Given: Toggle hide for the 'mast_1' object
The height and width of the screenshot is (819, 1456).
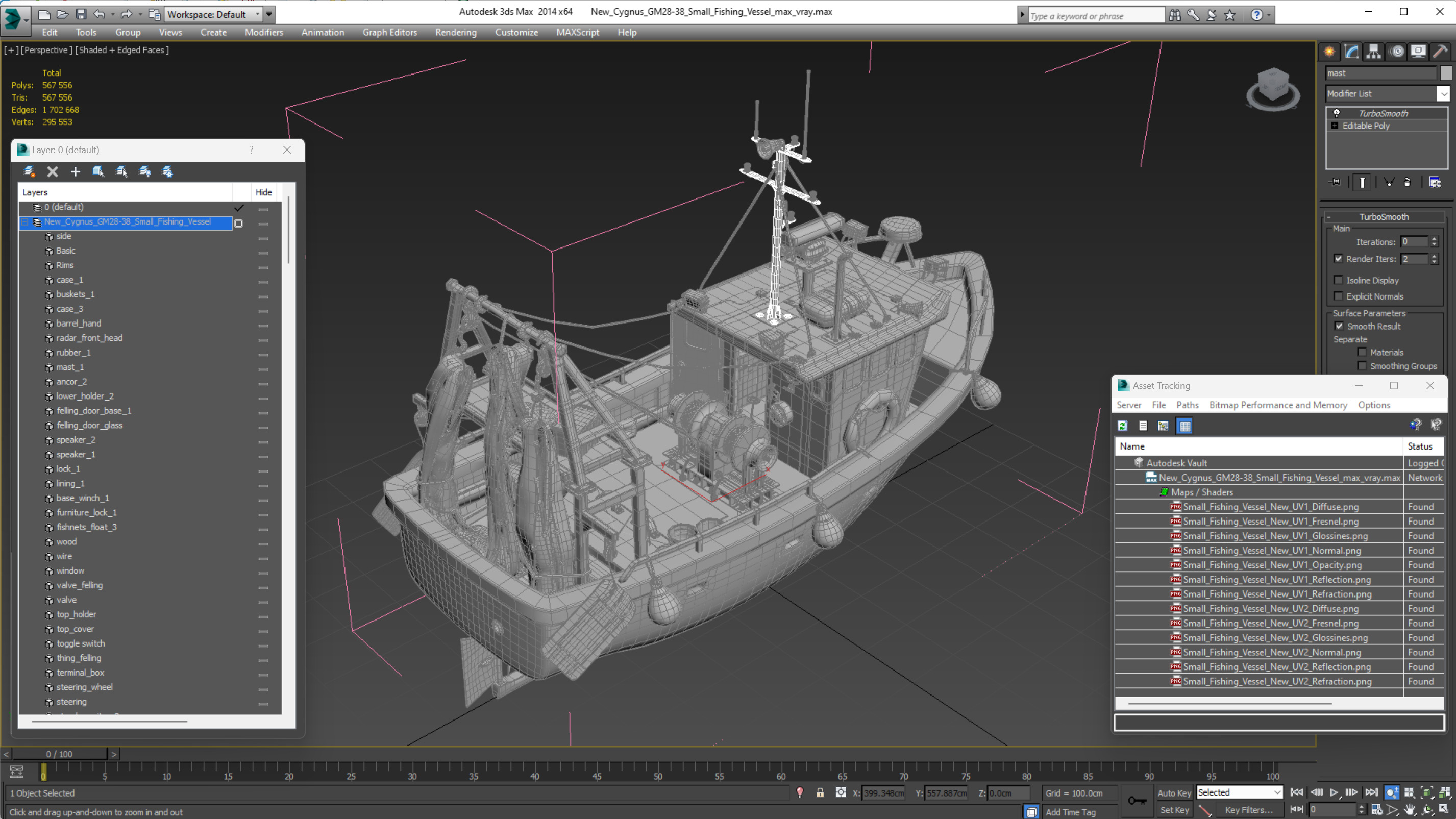Looking at the screenshot, I should 263,369.
